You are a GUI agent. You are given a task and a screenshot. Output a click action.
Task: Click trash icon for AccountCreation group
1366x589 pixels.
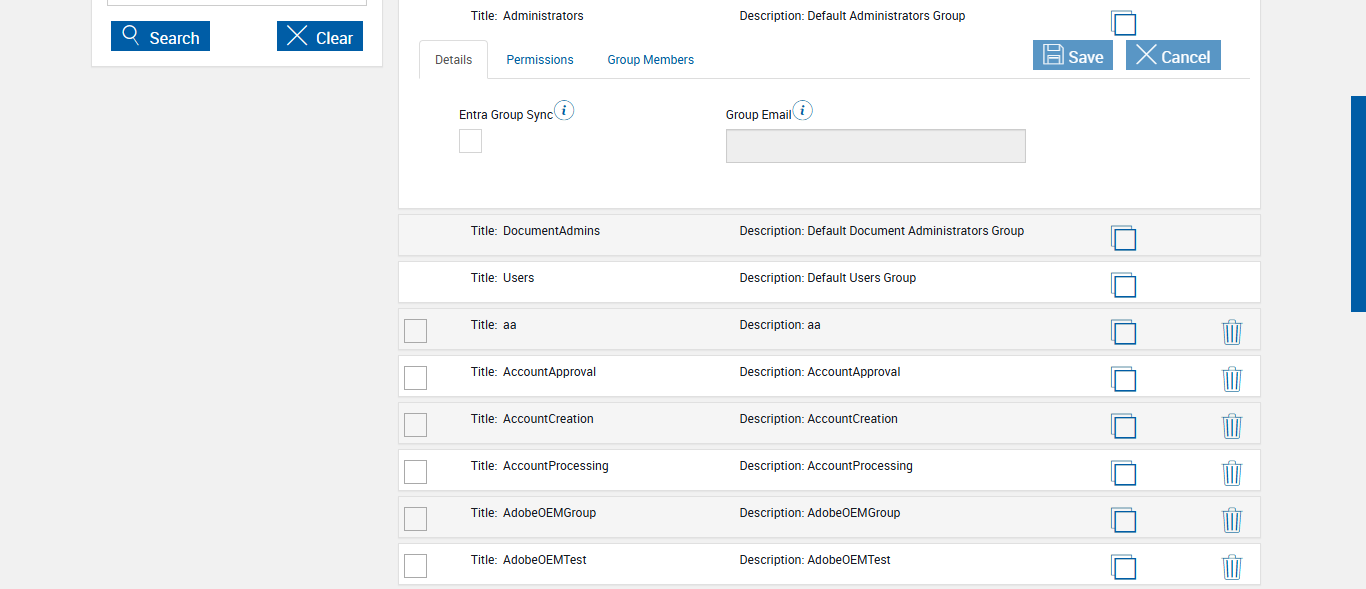tap(1232, 426)
